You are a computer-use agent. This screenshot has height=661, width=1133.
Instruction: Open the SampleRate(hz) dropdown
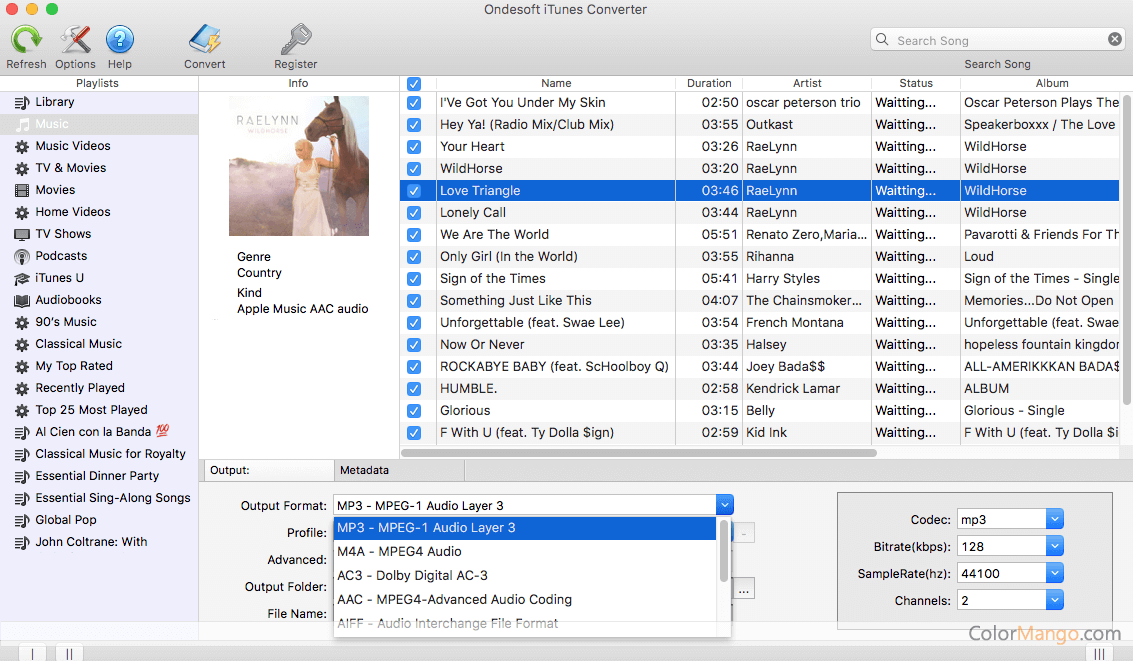click(1054, 574)
